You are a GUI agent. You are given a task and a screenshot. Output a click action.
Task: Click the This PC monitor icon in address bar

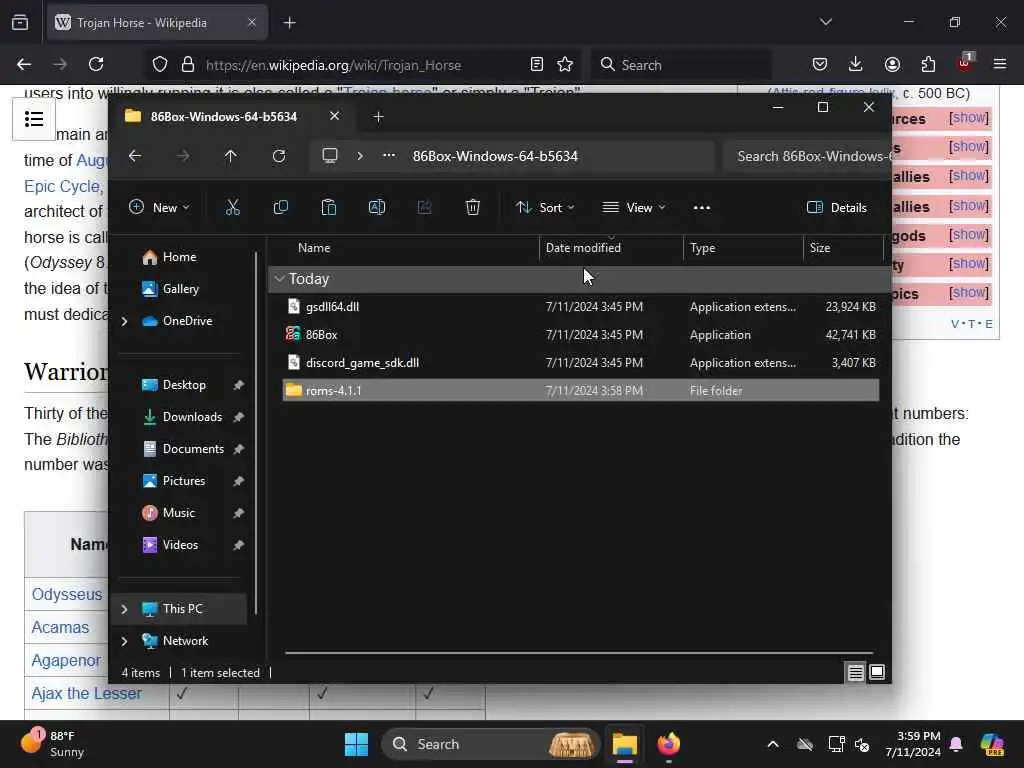[330, 155]
